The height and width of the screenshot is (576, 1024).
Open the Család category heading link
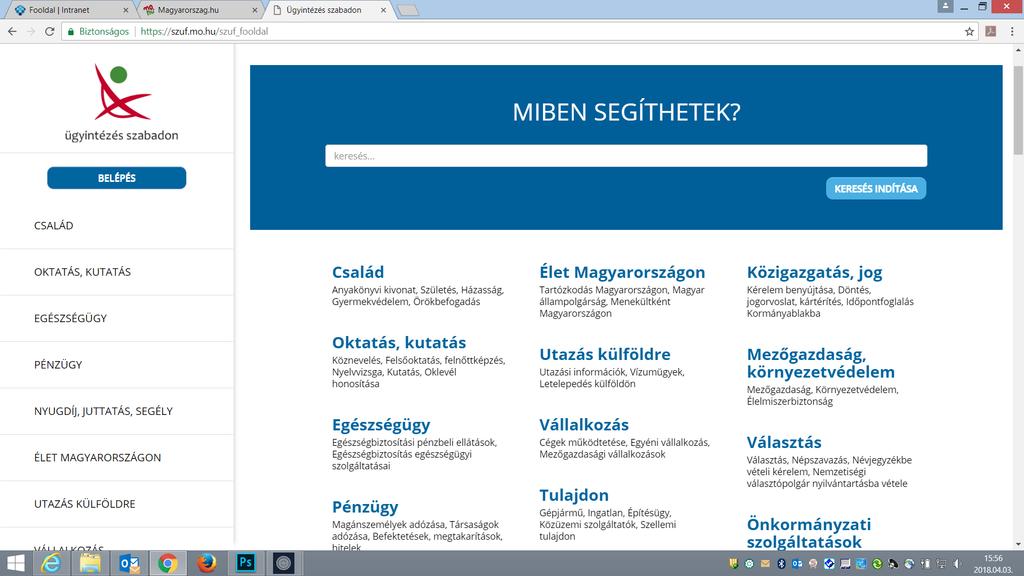tap(358, 272)
